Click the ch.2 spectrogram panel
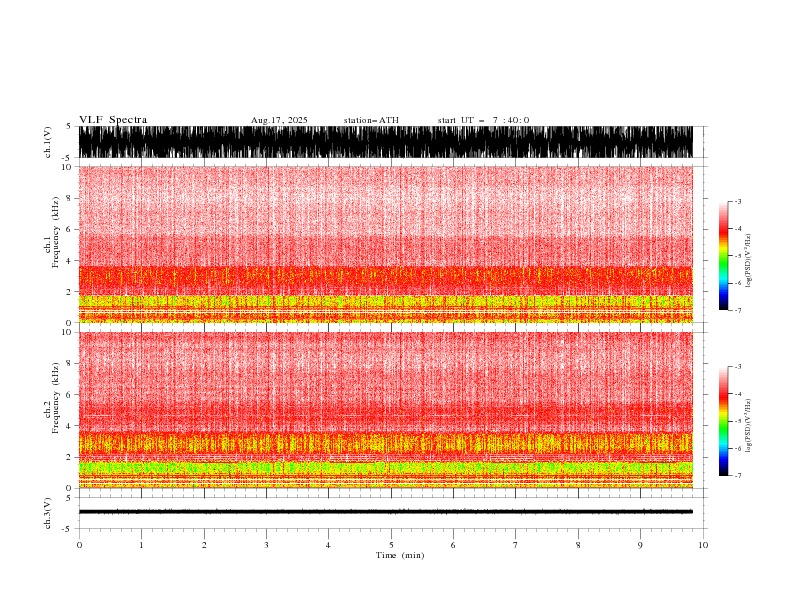 pyautogui.click(x=386, y=410)
